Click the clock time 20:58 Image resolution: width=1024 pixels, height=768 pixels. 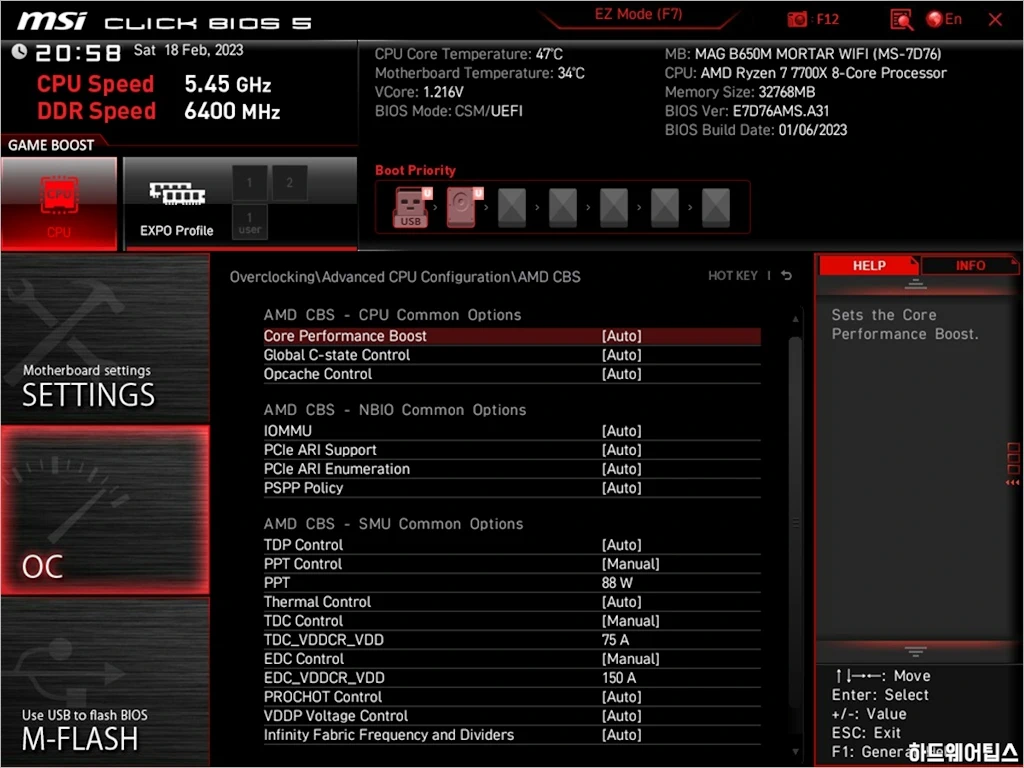(78, 53)
